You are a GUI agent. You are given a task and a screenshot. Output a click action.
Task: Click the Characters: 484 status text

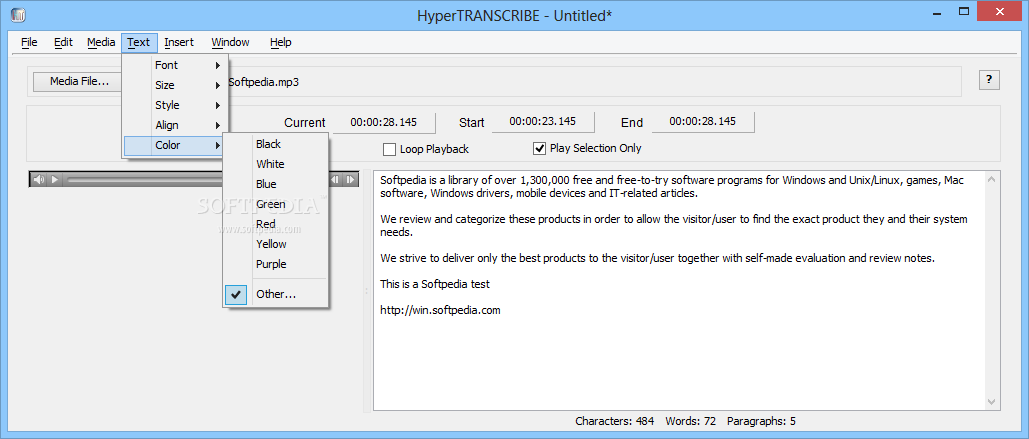click(x=614, y=421)
